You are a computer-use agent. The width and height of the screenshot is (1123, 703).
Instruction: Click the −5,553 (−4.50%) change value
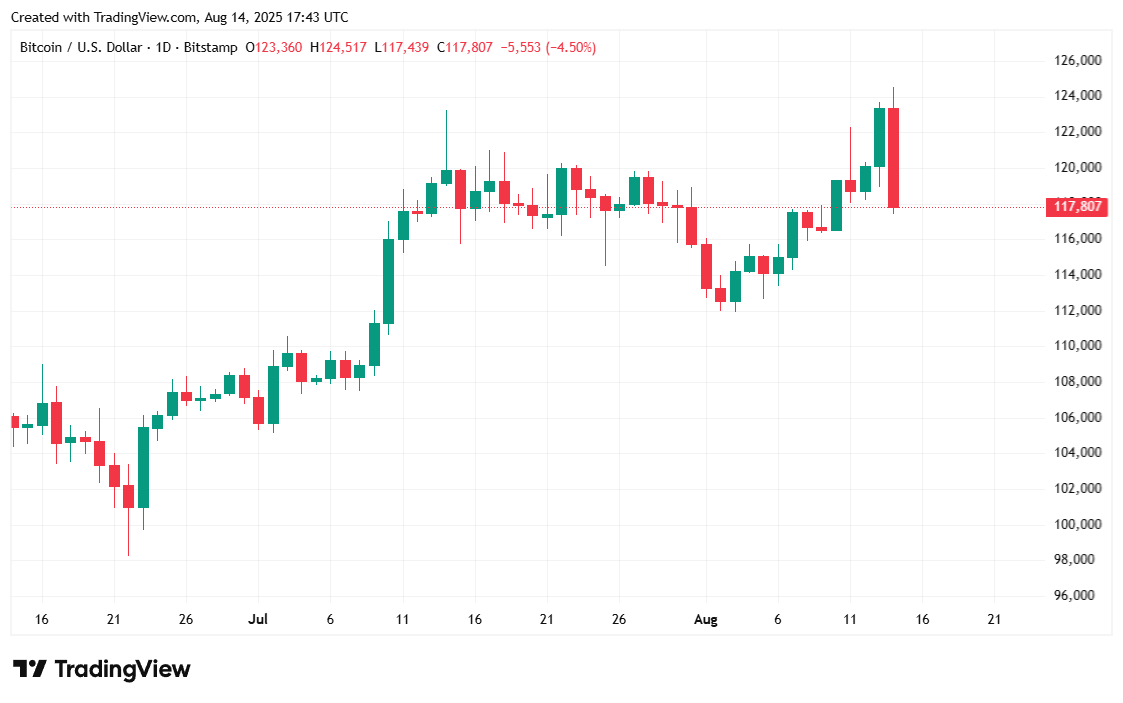pyautogui.click(x=548, y=47)
